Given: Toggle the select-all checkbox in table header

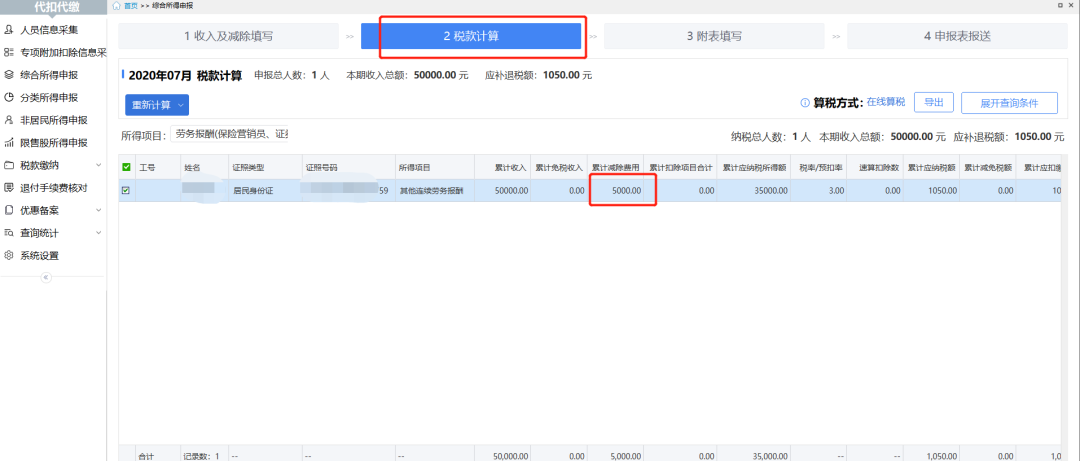Looking at the screenshot, I should (x=126, y=167).
